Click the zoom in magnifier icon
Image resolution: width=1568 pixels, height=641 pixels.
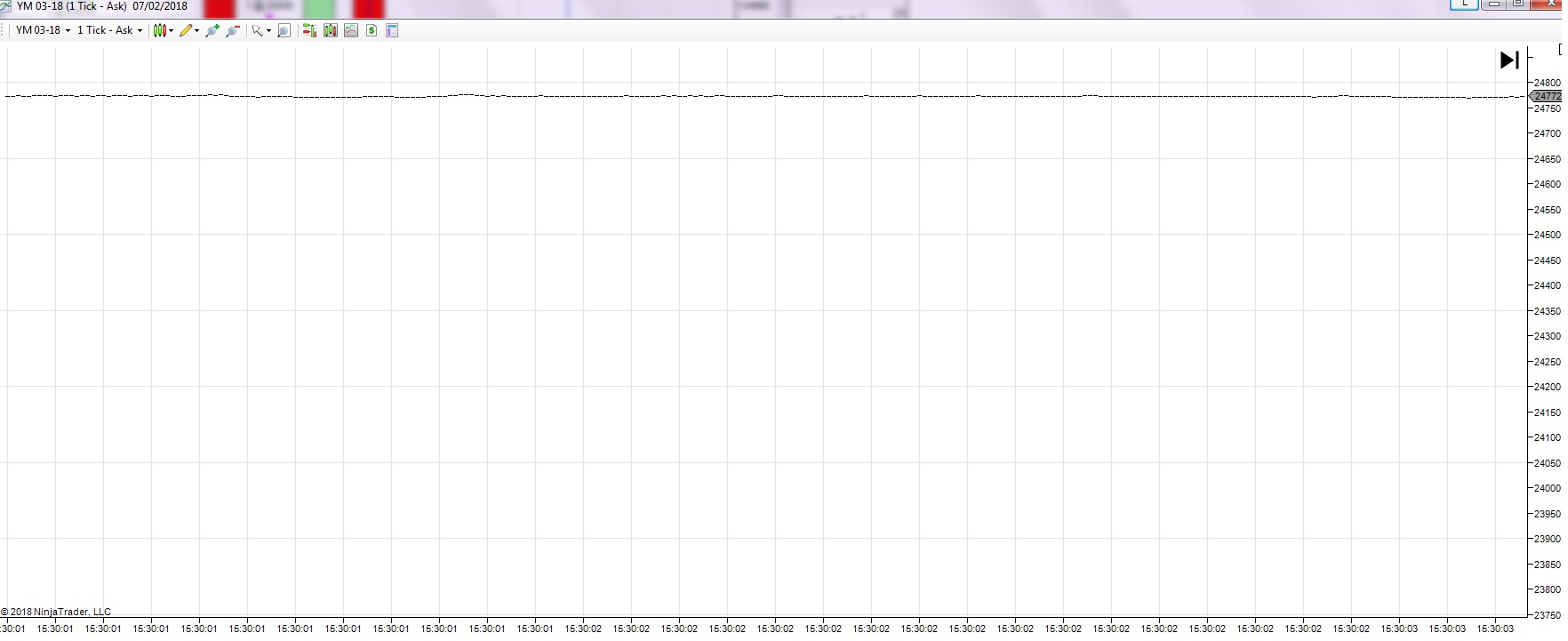(212, 30)
